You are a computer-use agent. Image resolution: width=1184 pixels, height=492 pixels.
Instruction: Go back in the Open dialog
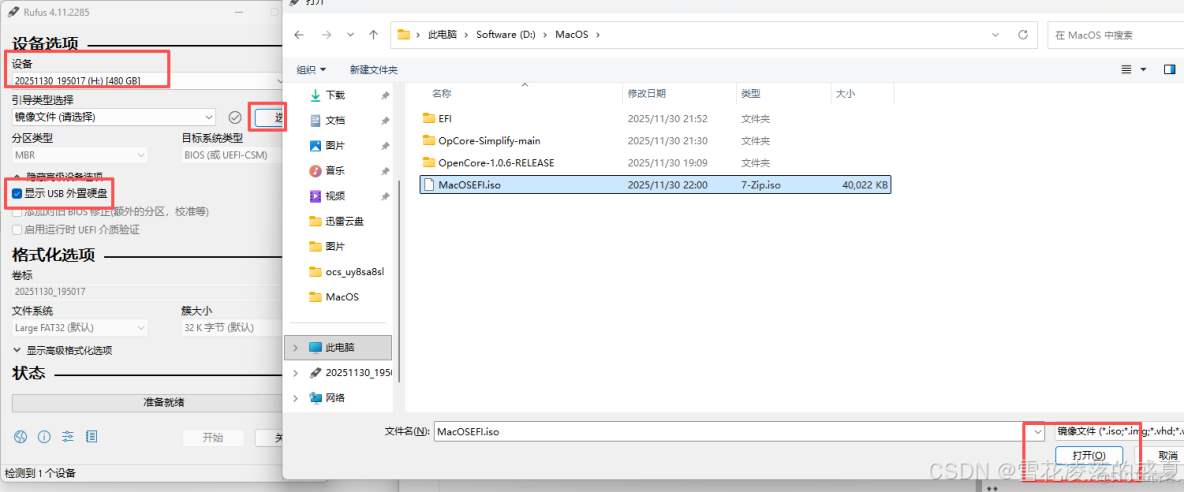(x=299, y=35)
